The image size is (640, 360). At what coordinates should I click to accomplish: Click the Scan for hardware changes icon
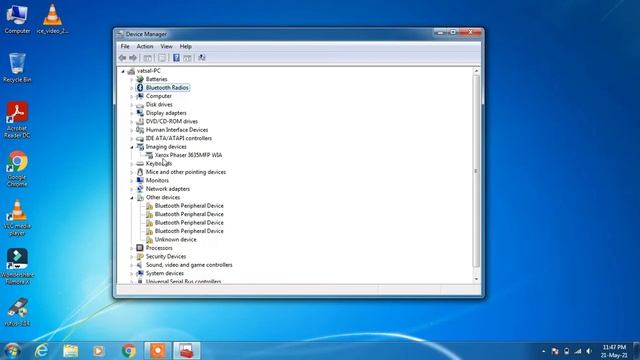pyautogui.click(x=202, y=58)
